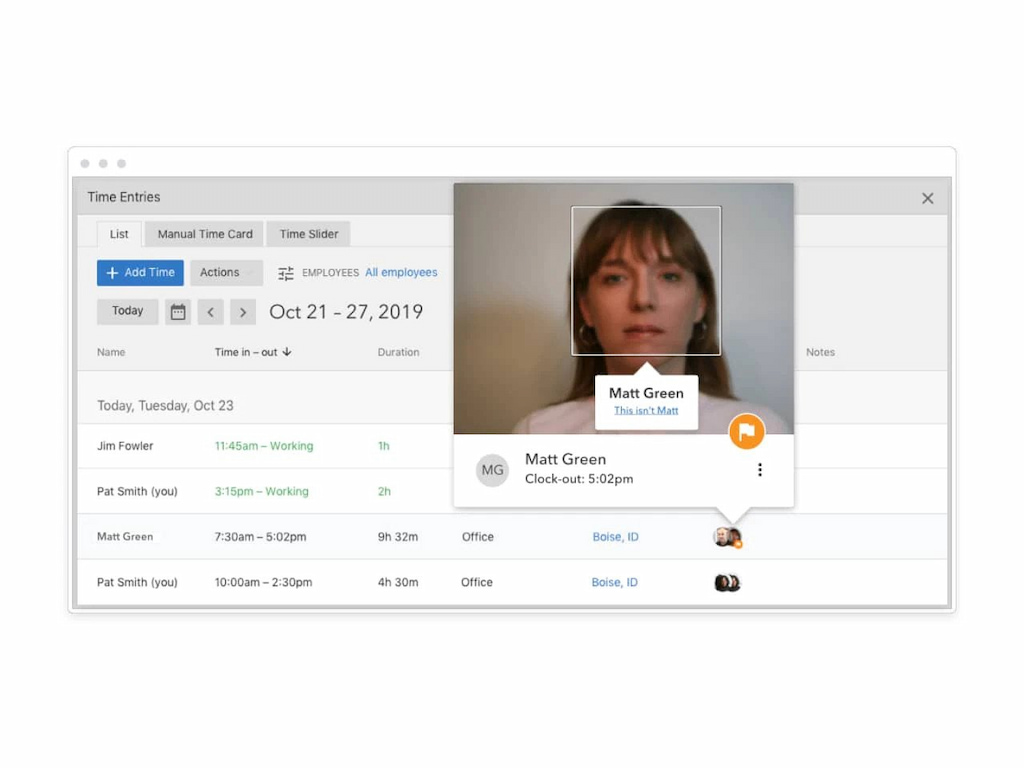Click the employee filter sliders icon
Image resolution: width=1024 pixels, height=768 pixels.
[286, 273]
